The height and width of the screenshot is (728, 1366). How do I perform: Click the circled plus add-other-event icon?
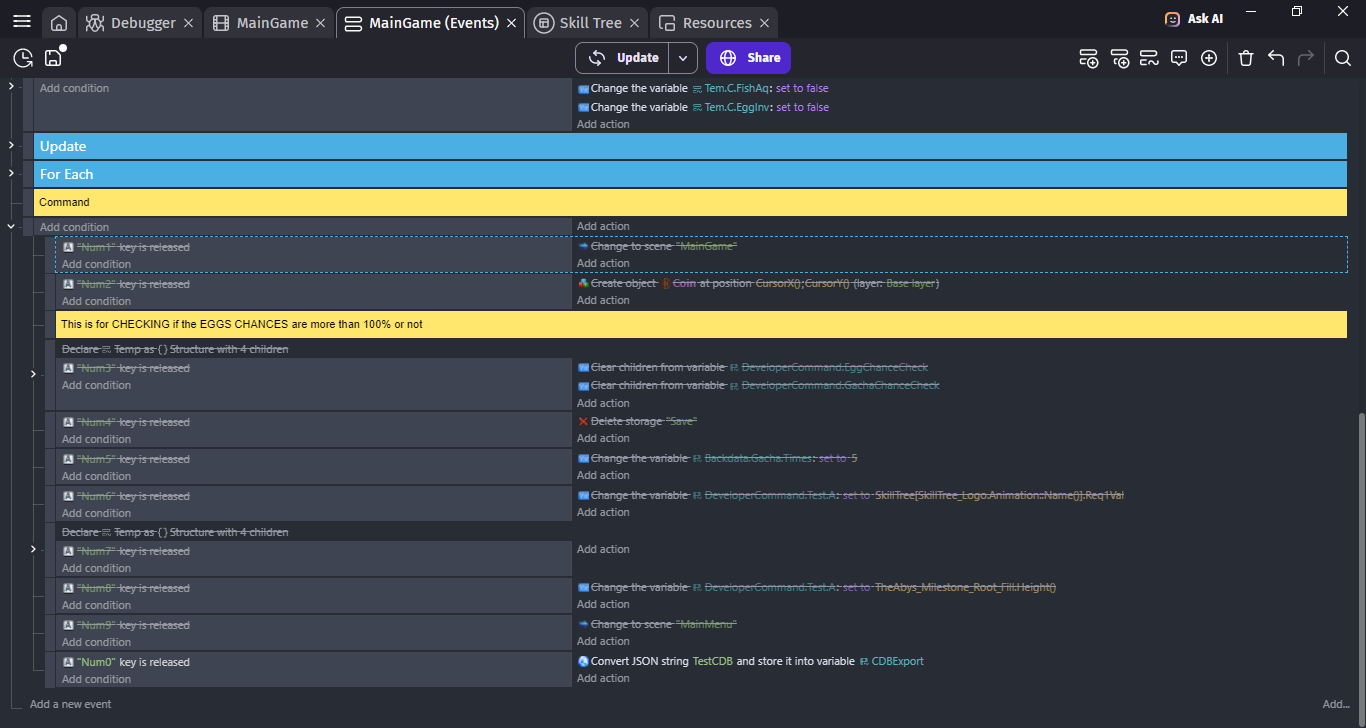point(1209,58)
